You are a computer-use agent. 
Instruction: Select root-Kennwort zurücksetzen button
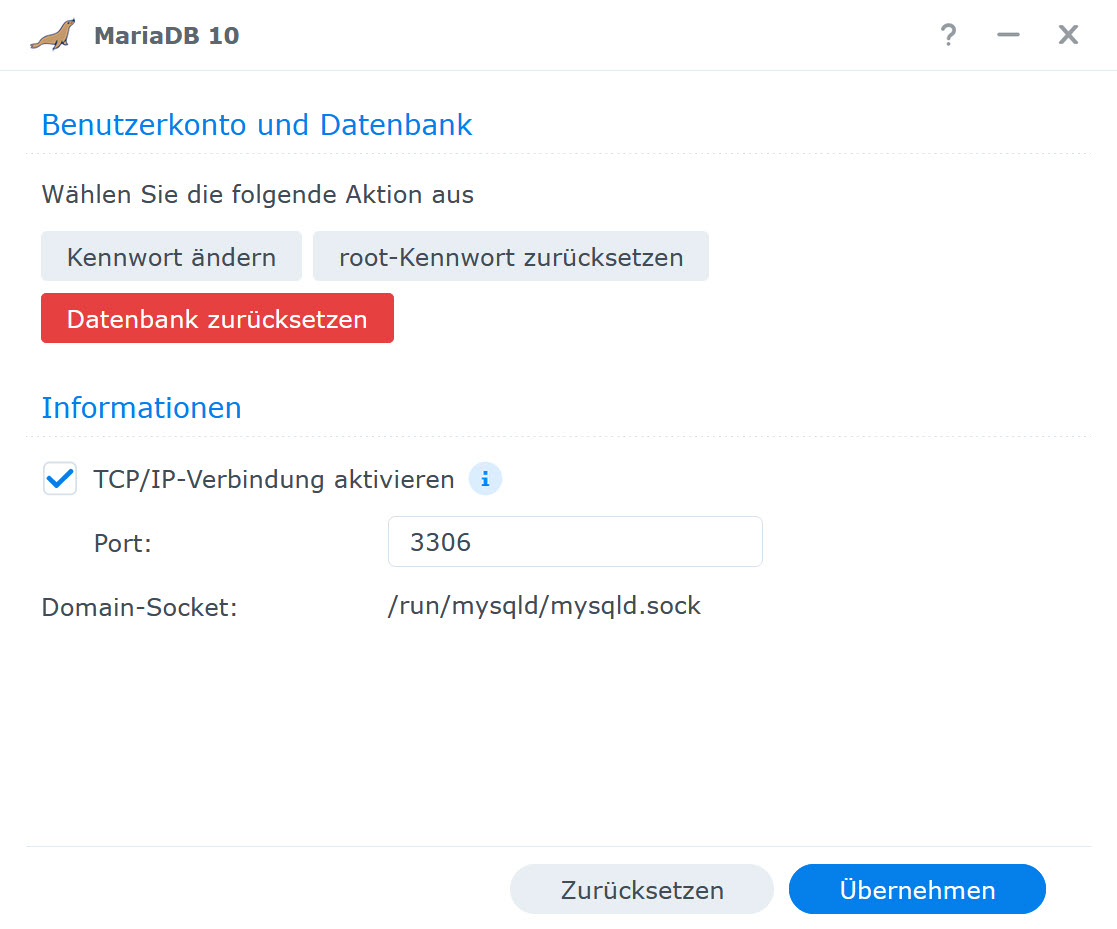[511, 256]
